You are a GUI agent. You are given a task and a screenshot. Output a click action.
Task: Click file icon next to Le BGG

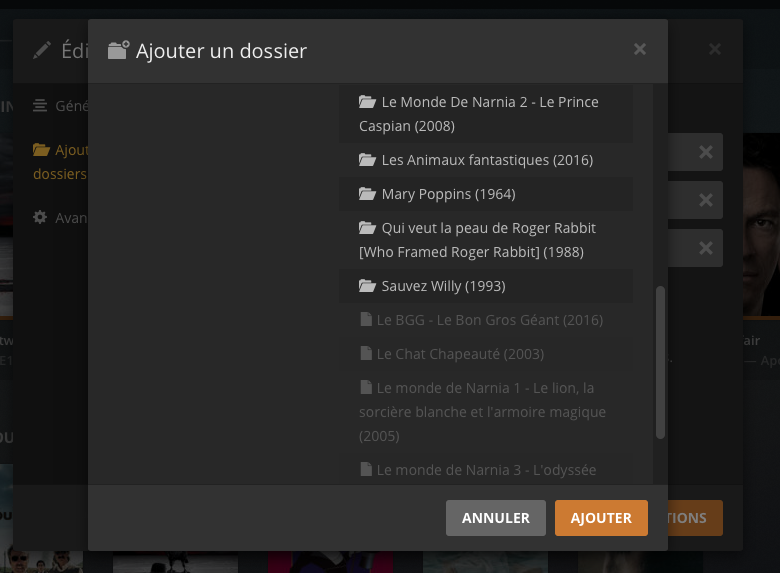(x=366, y=319)
